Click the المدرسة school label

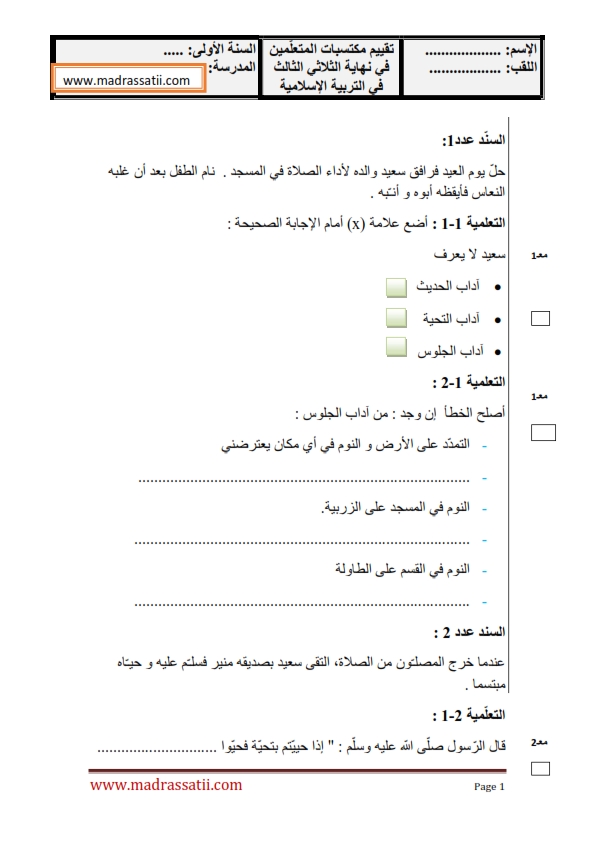pos(232,67)
